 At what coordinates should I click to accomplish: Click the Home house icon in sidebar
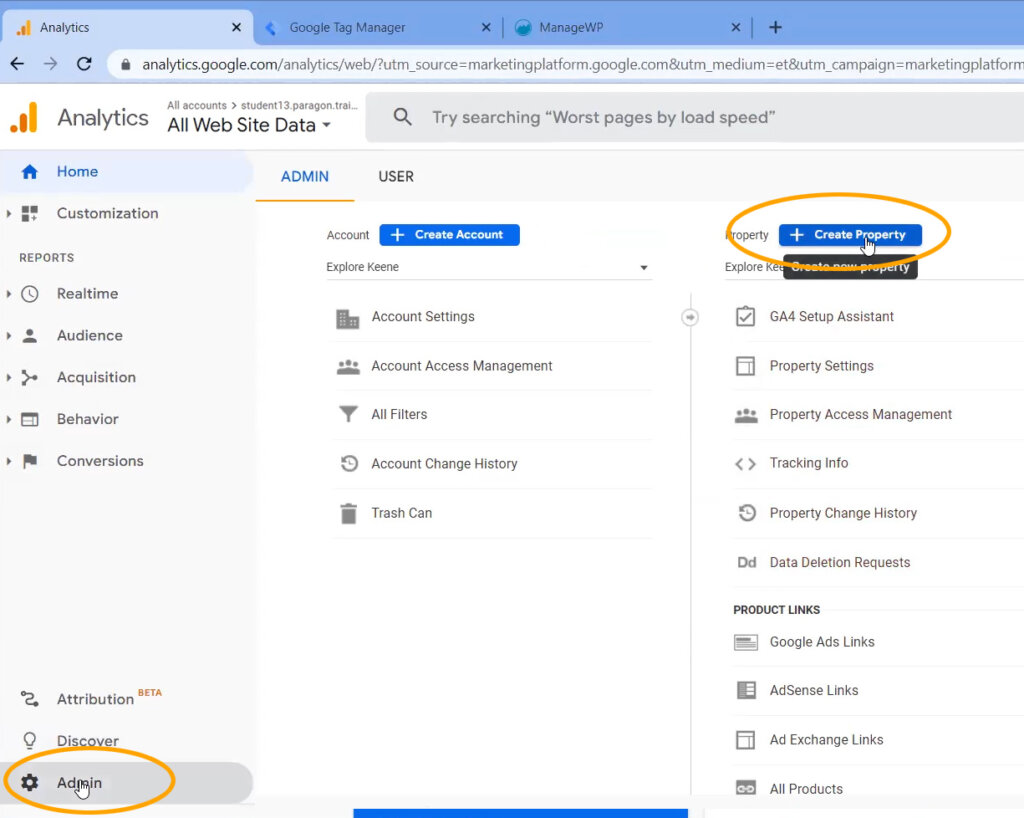click(29, 172)
